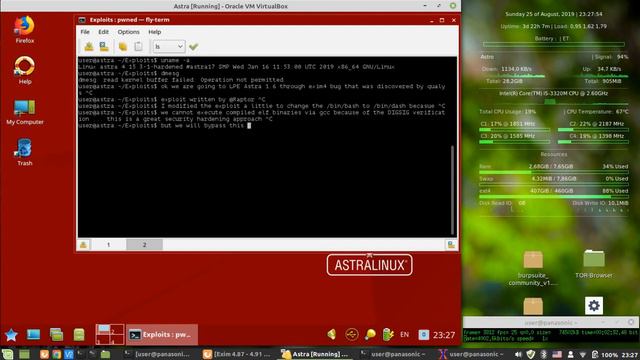Click the close tab toolbar icon
The image size is (640, 360).
104,47
